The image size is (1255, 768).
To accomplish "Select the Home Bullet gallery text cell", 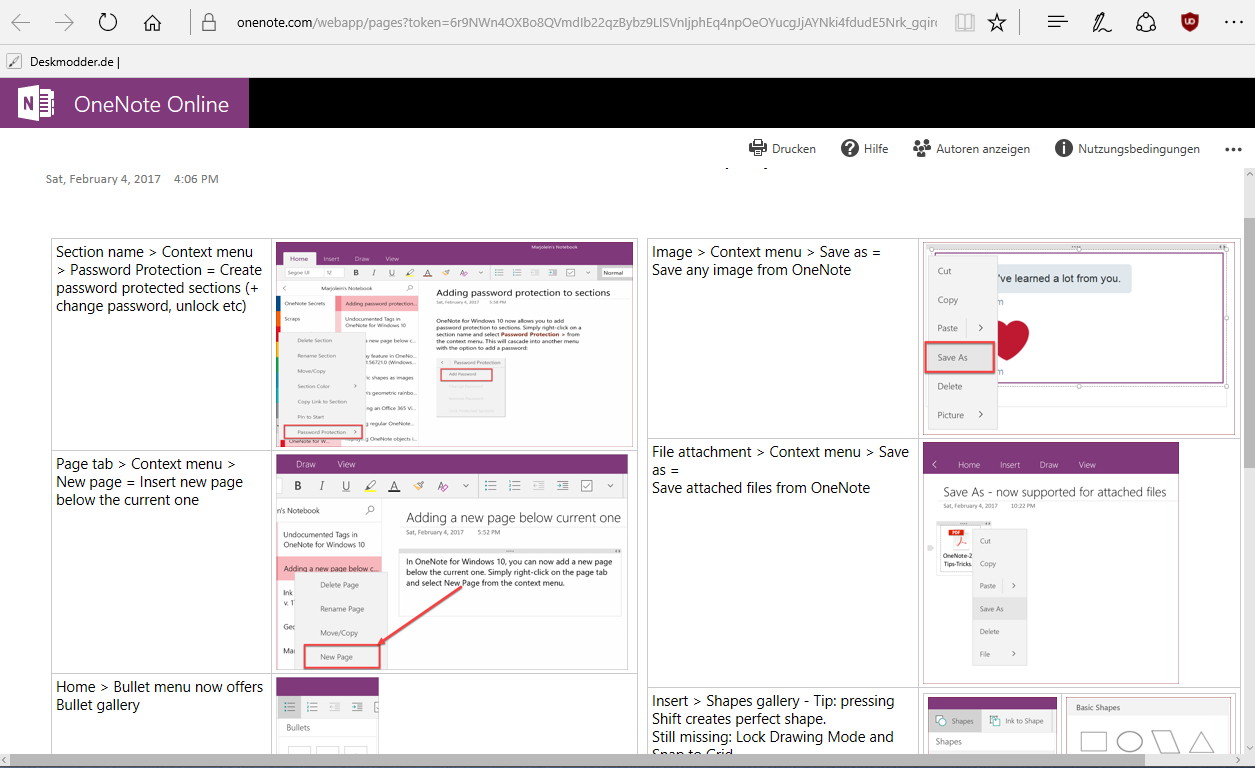I will tap(160, 696).
